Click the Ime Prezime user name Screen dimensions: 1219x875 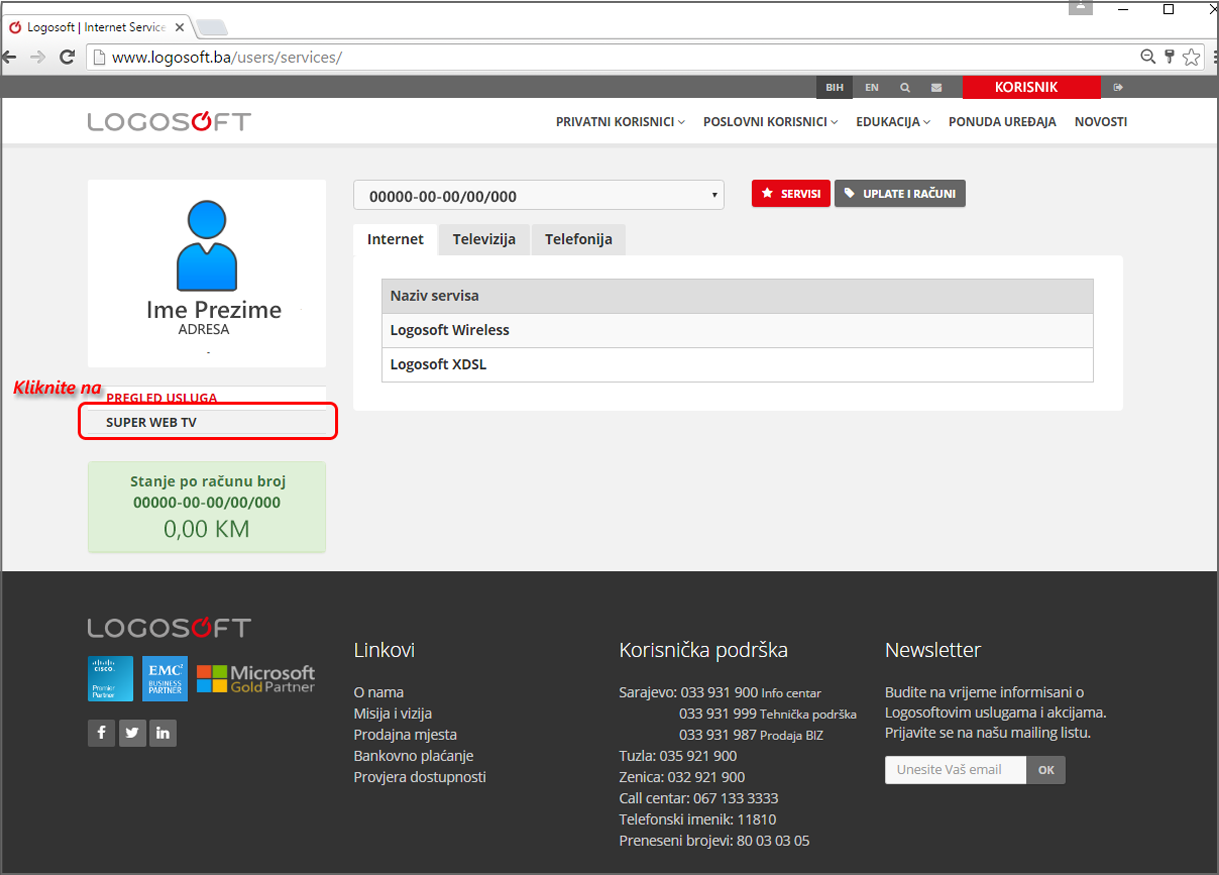pyautogui.click(x=214, y=310)
